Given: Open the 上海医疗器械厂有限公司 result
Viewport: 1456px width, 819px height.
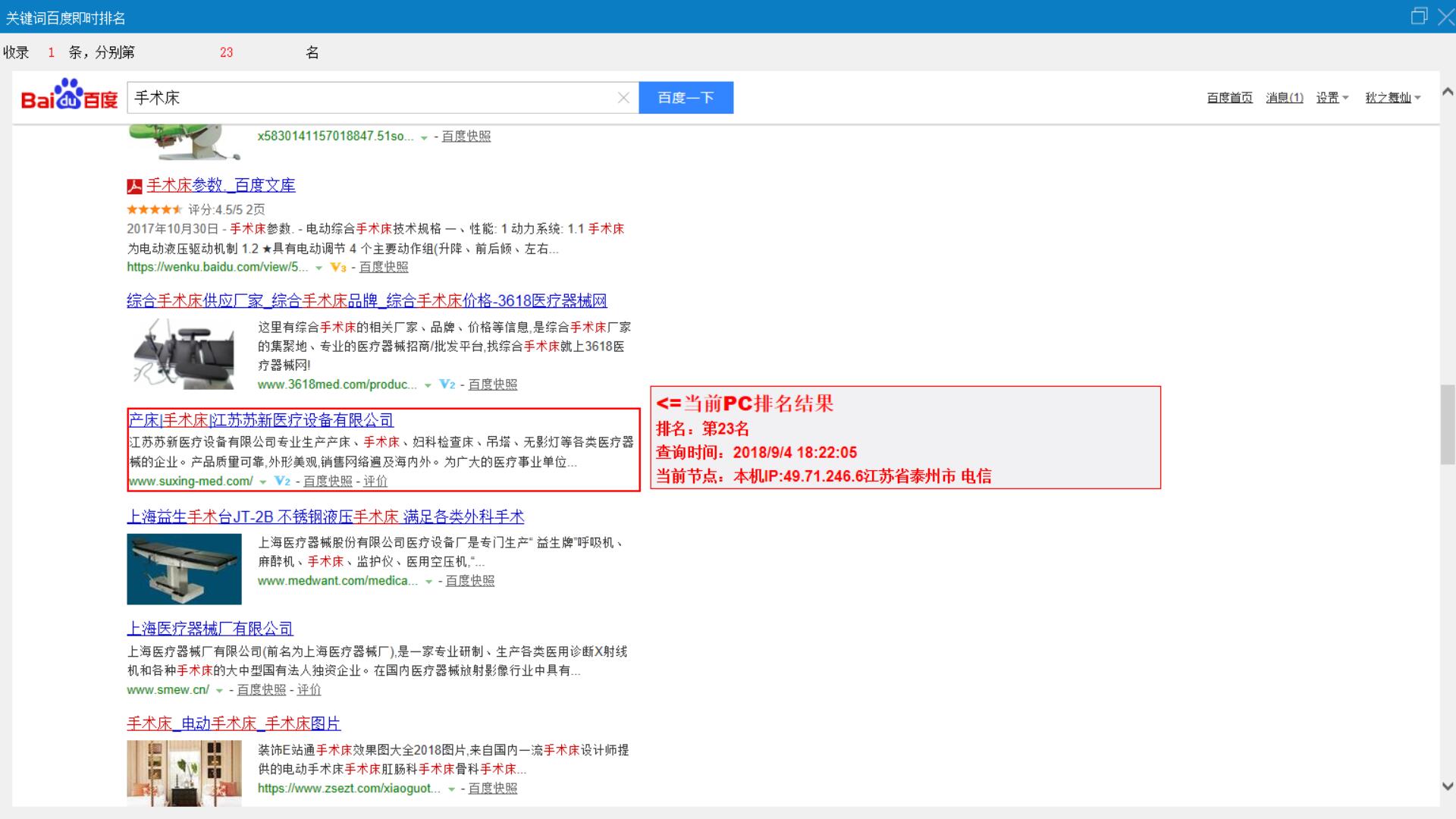Looking at the screenshot, I should pyautogui.click(x=210, y=629).
